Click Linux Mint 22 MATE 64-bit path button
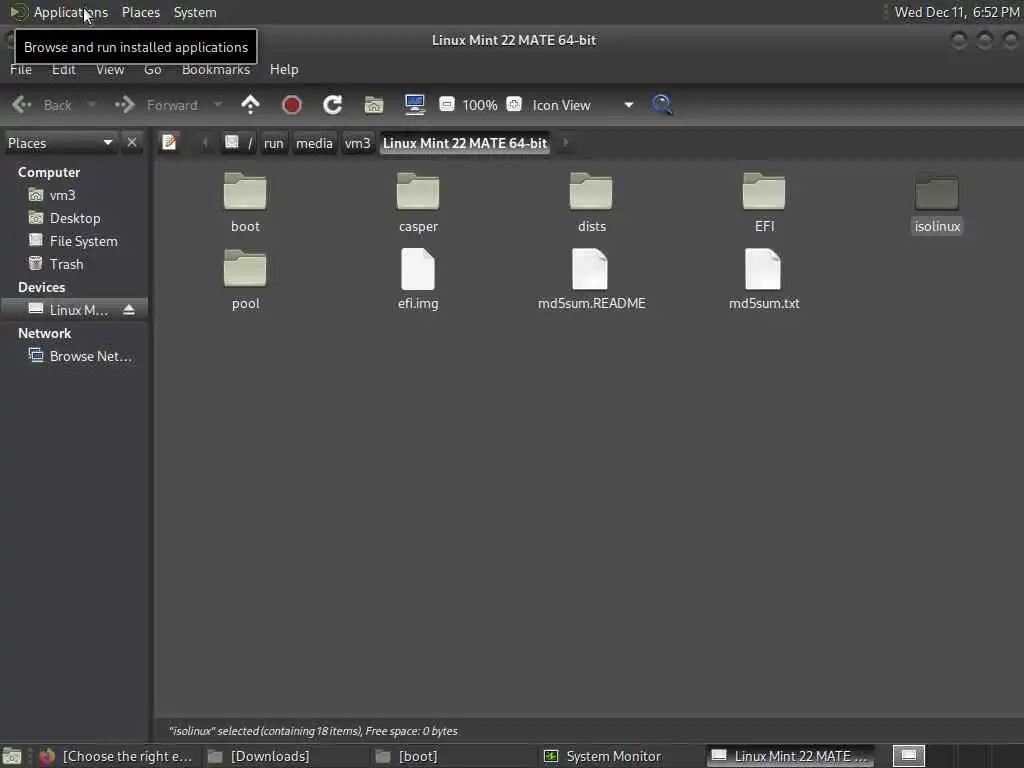The image size is (1024, 768). (x=465, y=143)
